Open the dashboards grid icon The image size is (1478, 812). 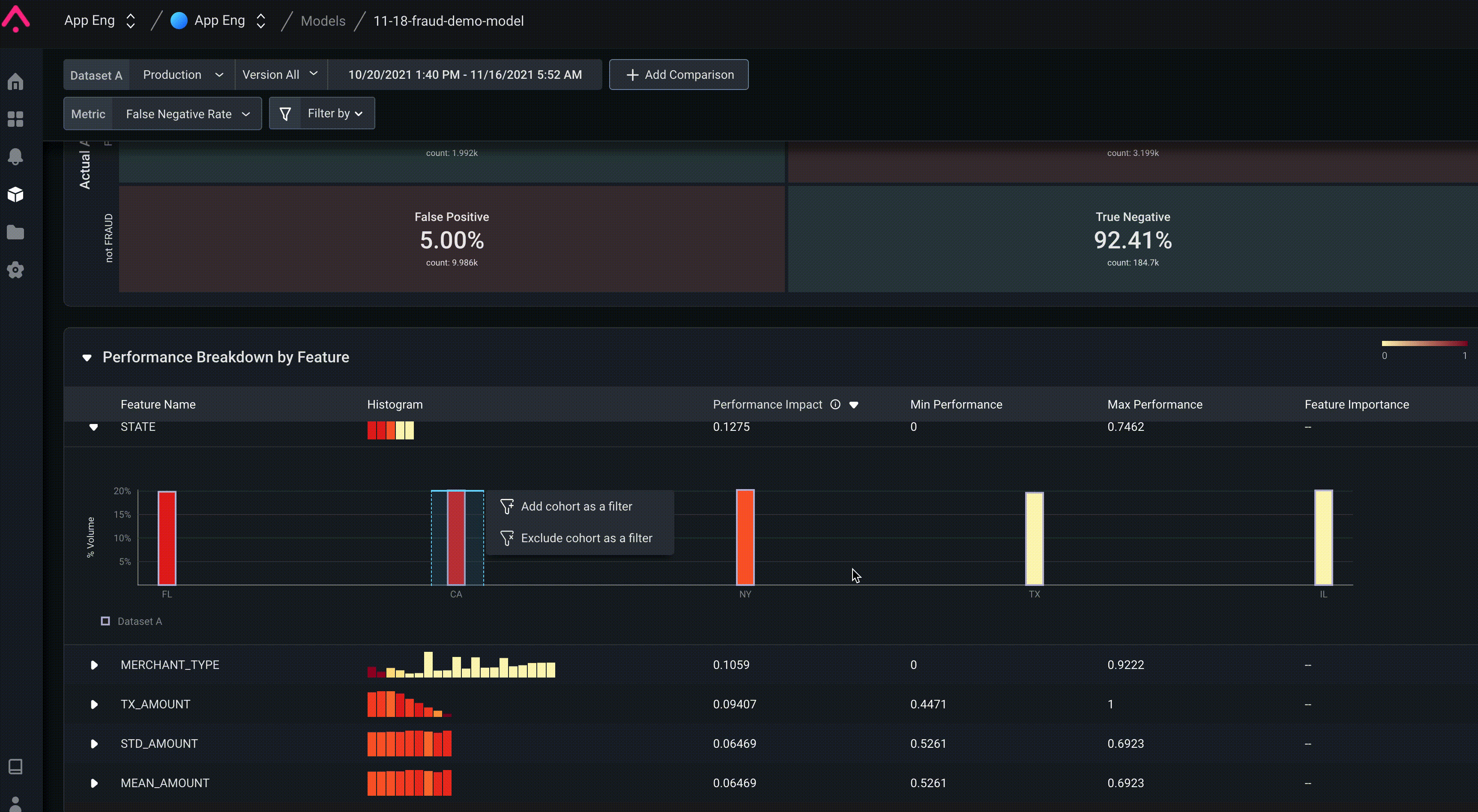point(15,119)
